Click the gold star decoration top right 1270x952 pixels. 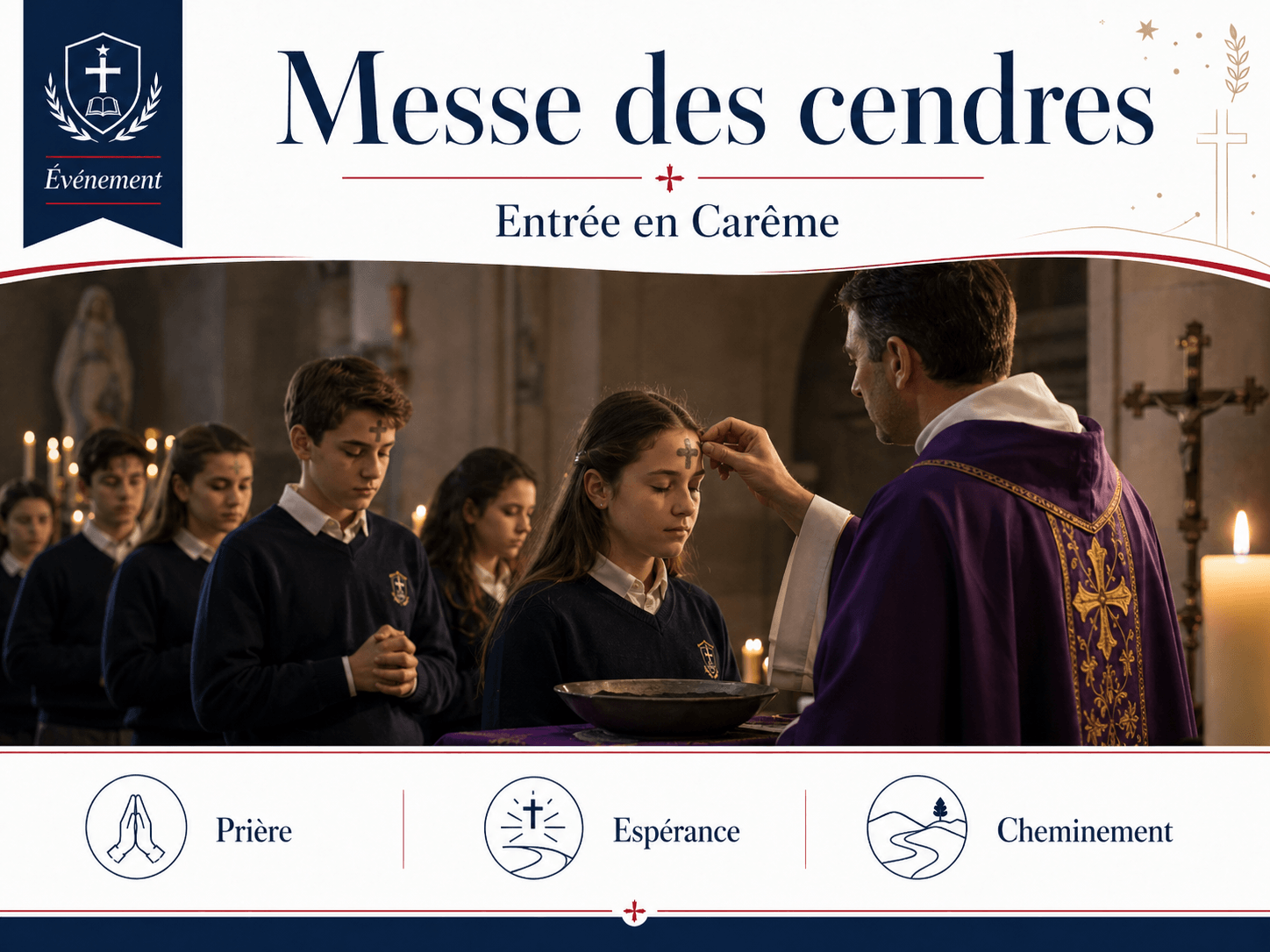point(1146,31)
